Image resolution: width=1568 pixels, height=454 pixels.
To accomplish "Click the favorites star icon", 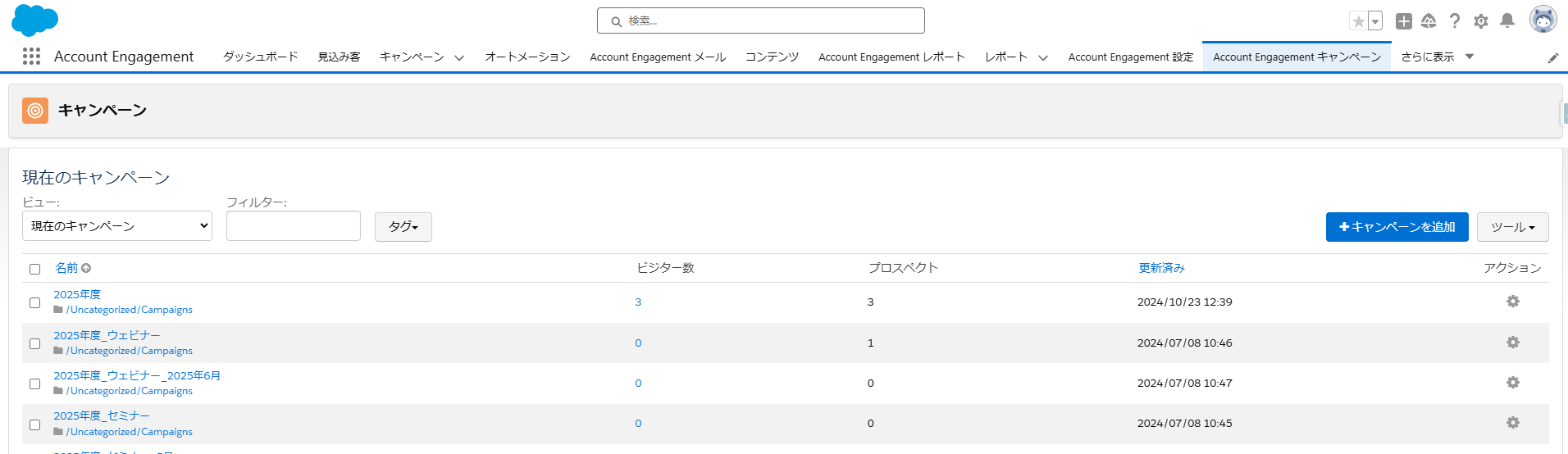I will (x=1359, y=21).
